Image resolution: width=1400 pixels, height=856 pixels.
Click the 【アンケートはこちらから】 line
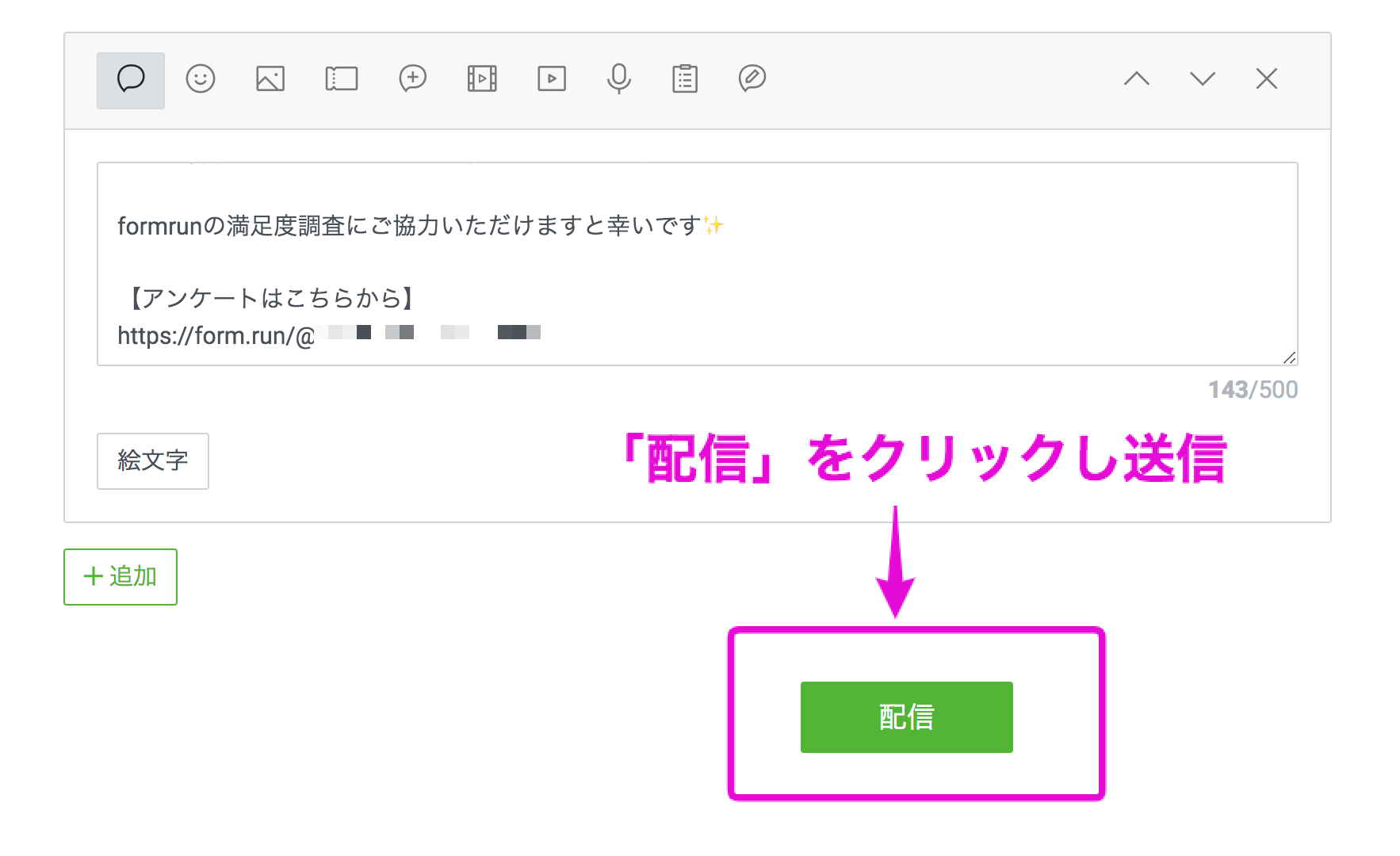tap(270, 298)
